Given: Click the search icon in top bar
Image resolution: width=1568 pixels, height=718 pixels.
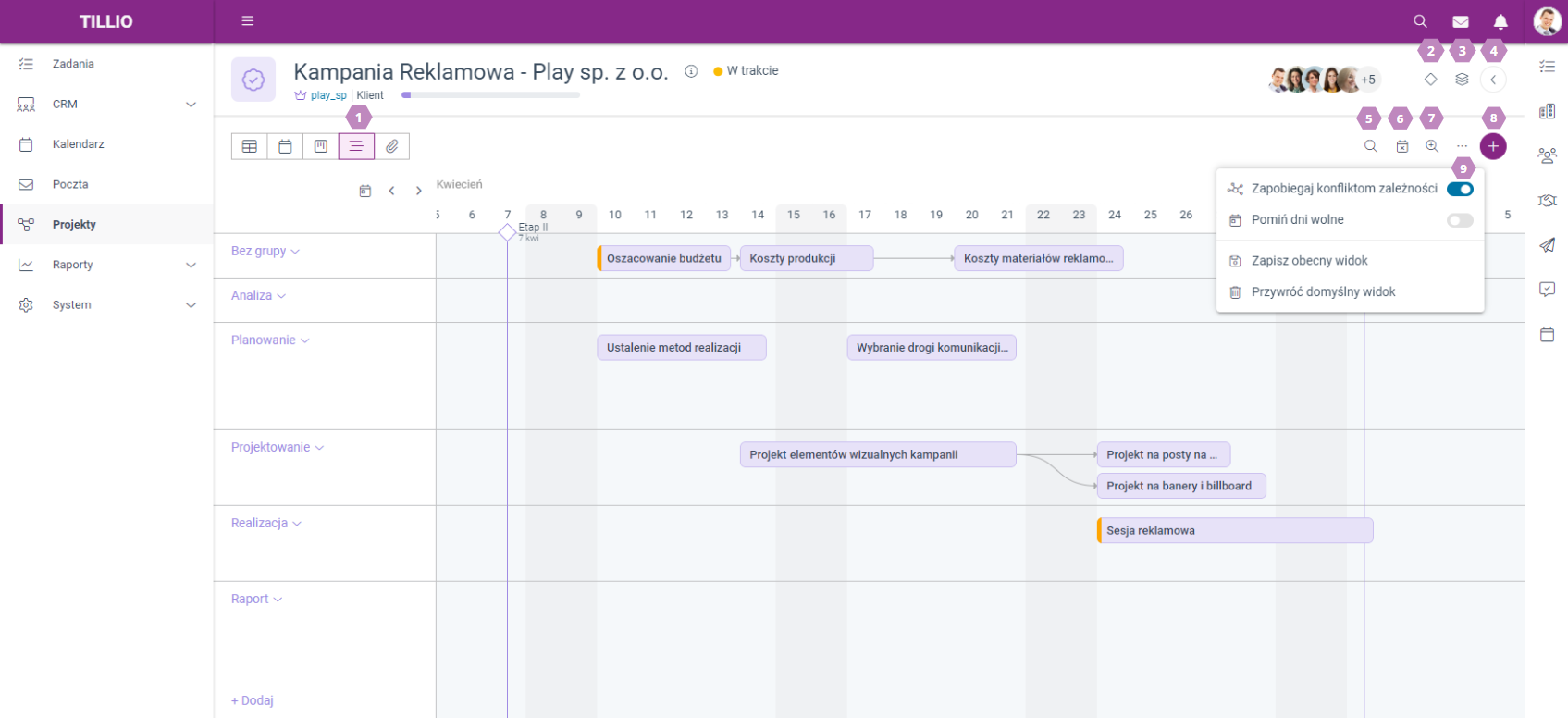Looking at the screenshot, I should 1420,21.
